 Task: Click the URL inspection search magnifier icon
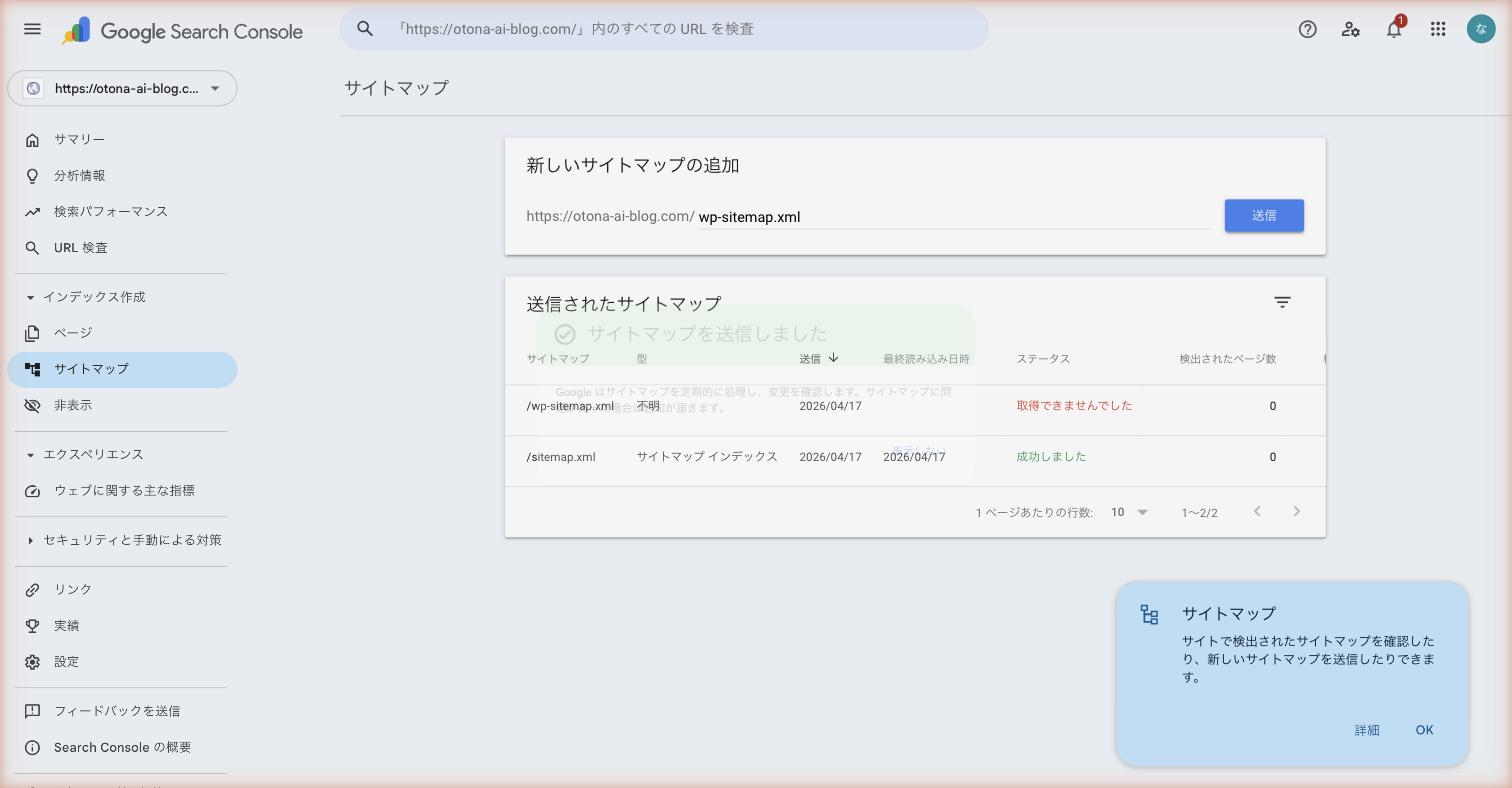(x=365, y=29)
